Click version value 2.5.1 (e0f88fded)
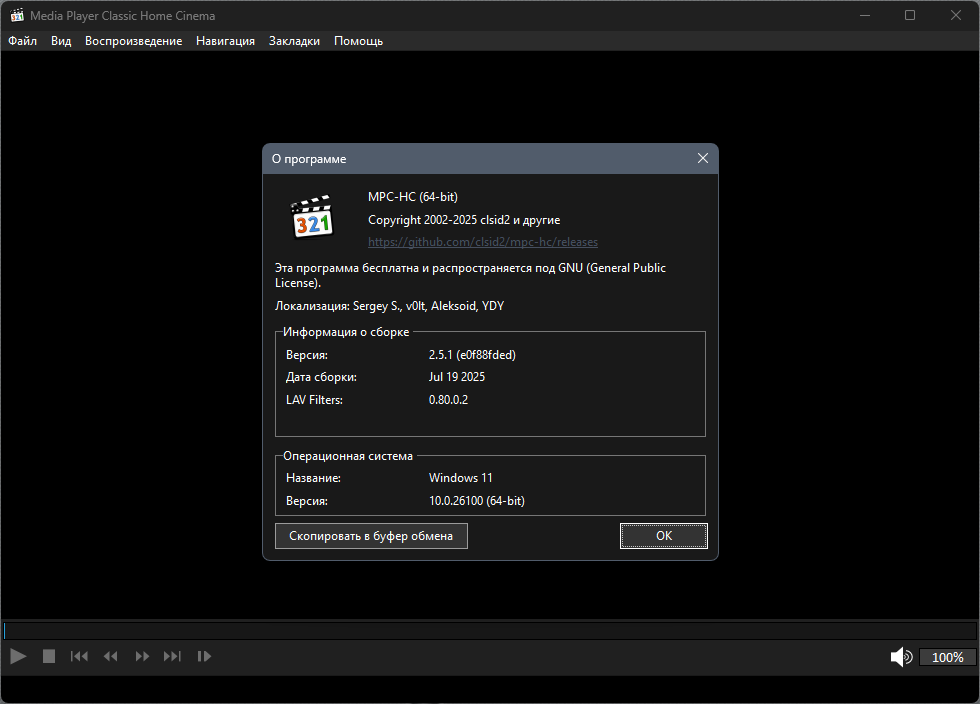The height and width of the screenshot is (704, 980). pyautogui.click(x=472, y=355)
